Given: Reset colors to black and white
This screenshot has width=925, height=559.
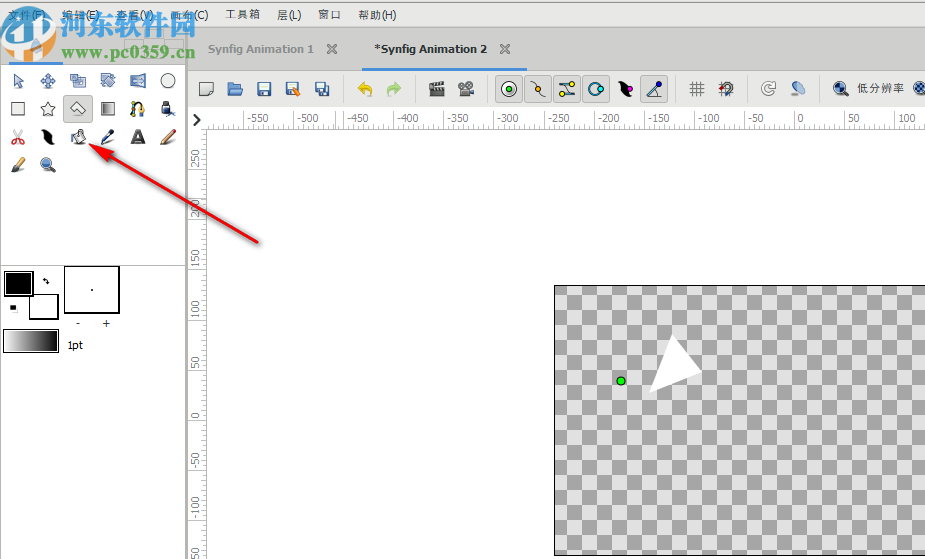Looking at the screenshot, I should coord(14,308).
